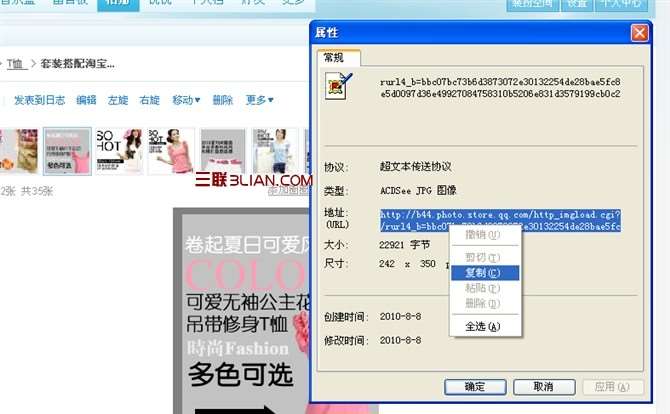670x414 pixels.
Task: Expand the 移动 dropdown
Action: tap(186, 100)
